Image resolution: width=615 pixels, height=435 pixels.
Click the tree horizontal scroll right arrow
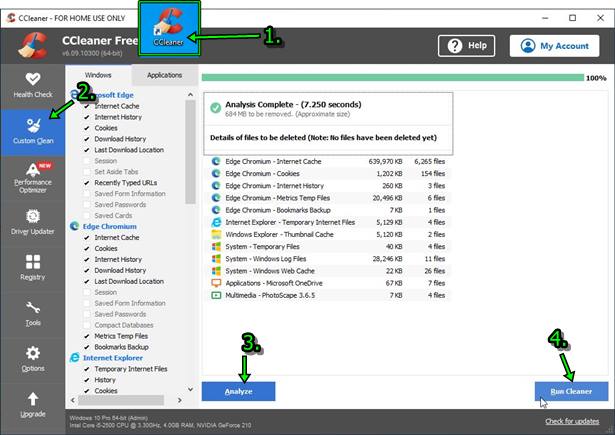pos(180,400)
